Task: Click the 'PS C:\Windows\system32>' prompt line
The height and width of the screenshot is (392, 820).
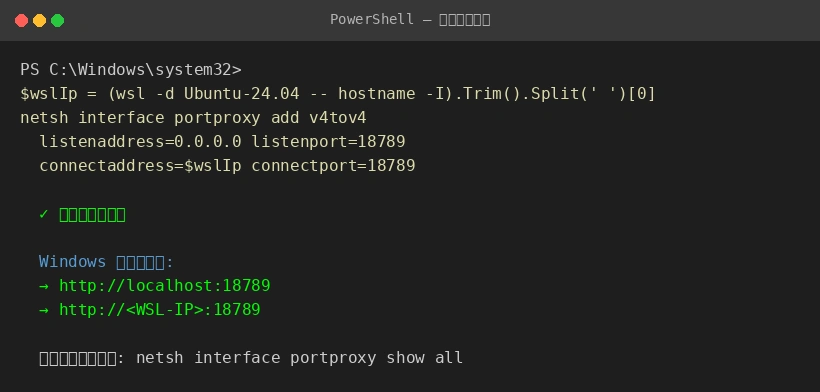Action: point(131,70)
